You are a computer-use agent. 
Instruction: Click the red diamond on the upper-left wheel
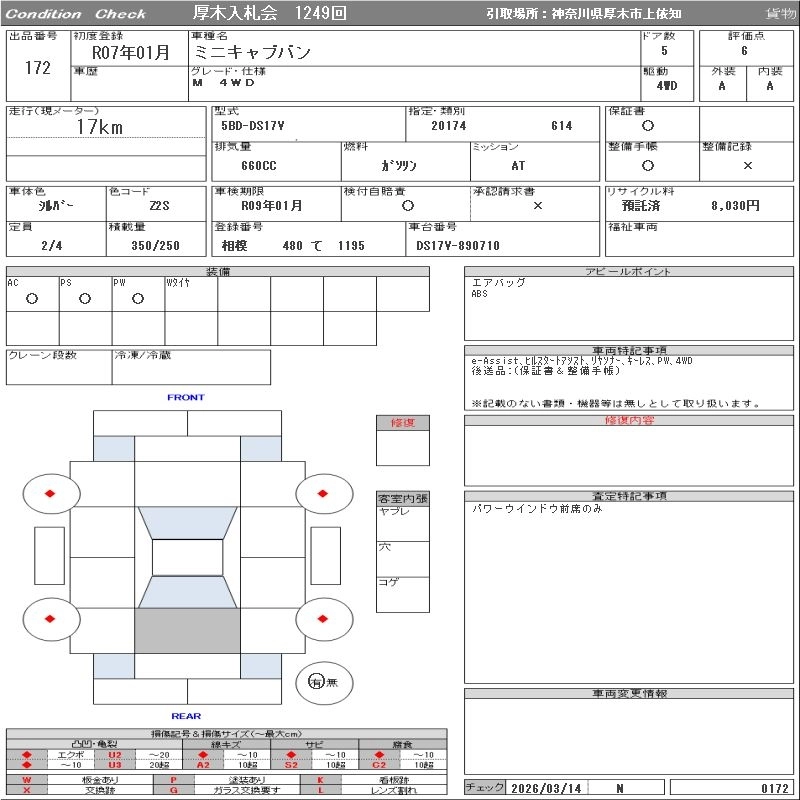pos(50,492)
